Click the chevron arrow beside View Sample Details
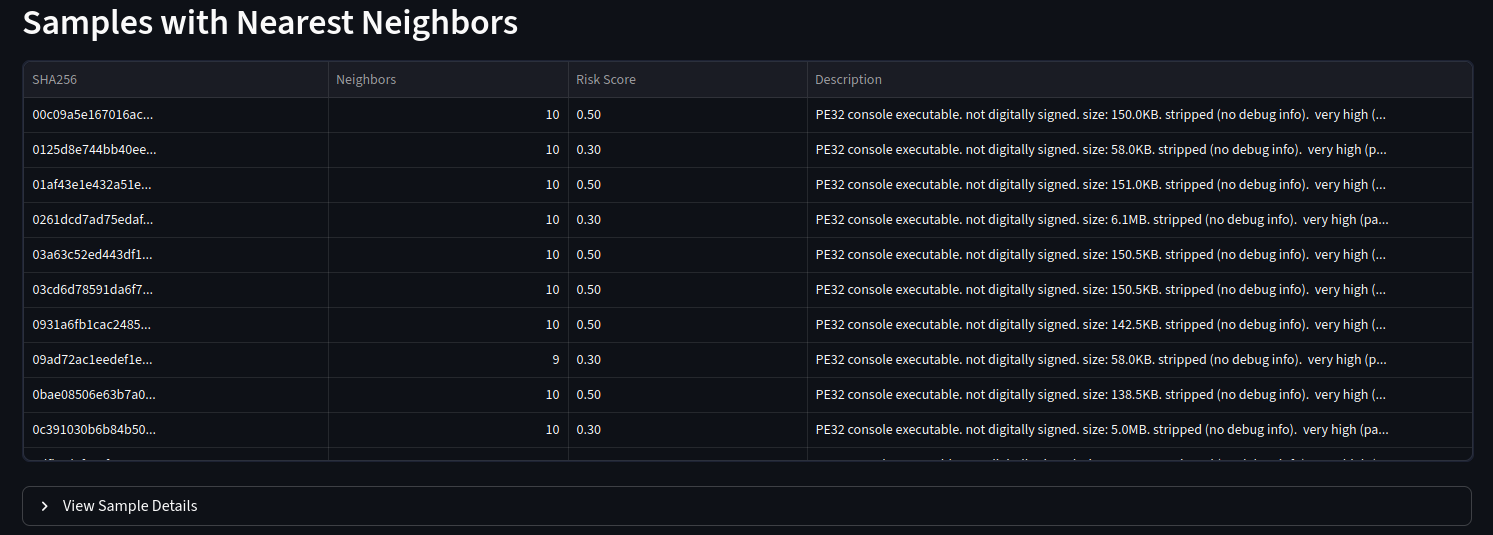Screen dimensions: 1493x535 tap(45, 506)
